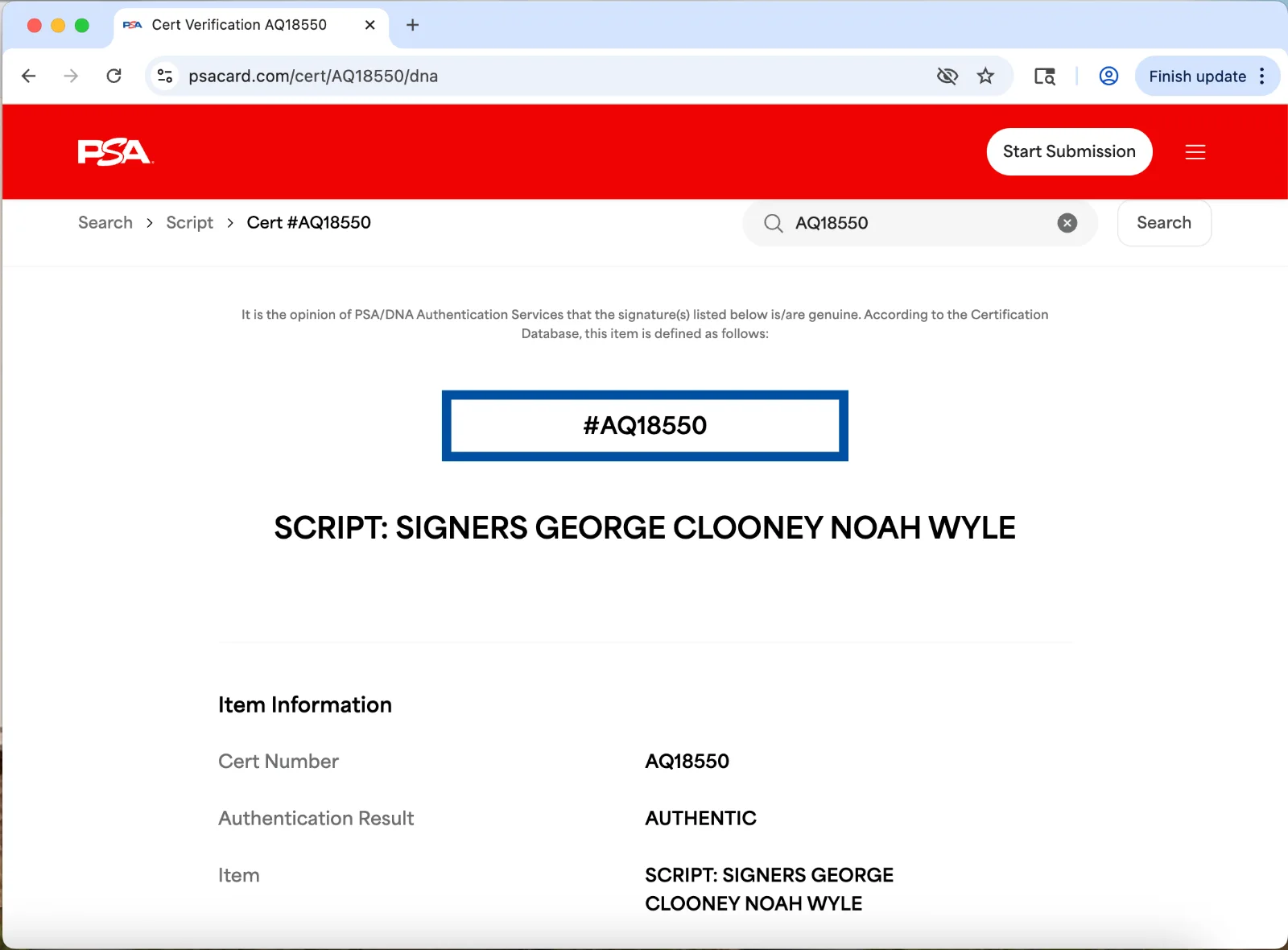Open site information icon in address bar

tap(165, 76)
